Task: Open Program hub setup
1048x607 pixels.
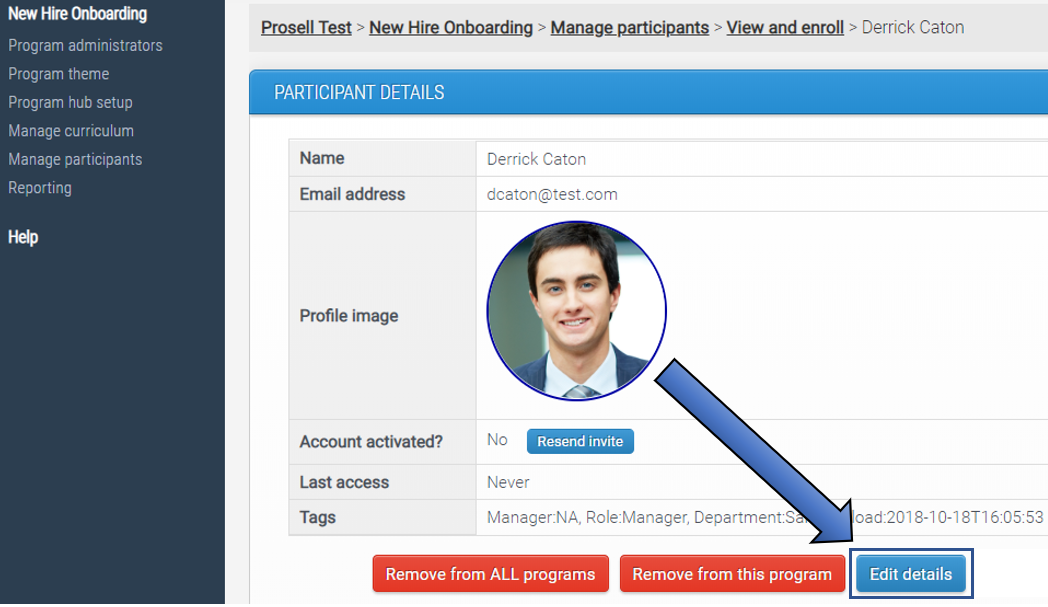Action: (x=70, y=102)
